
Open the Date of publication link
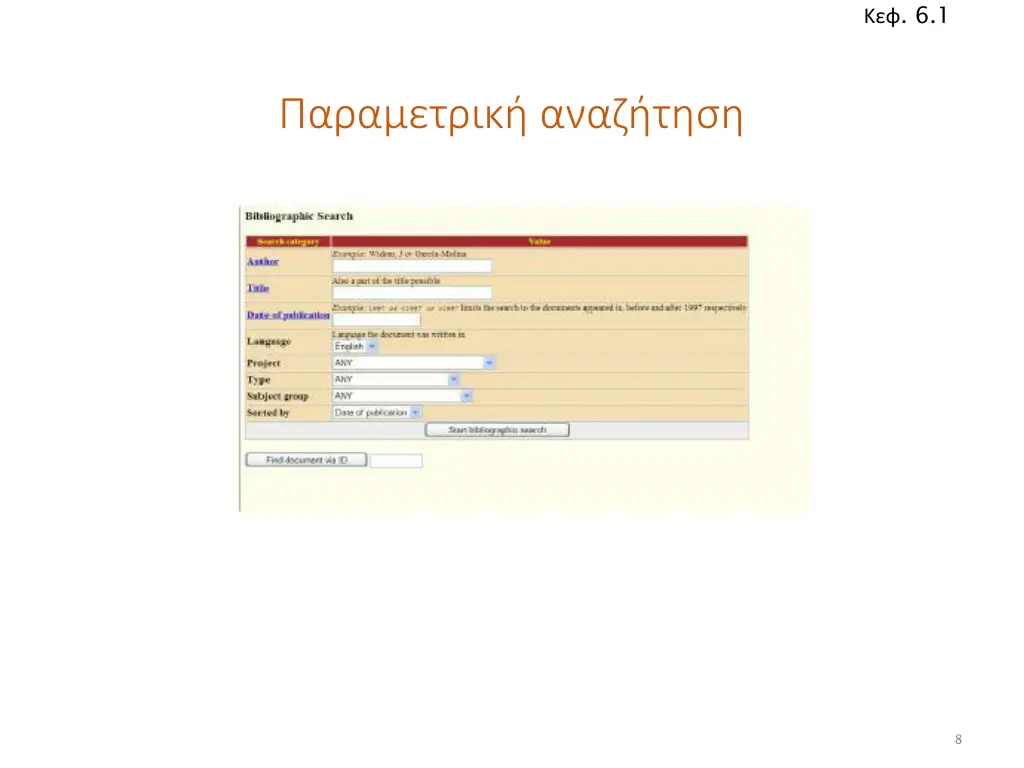pos(288,315)
